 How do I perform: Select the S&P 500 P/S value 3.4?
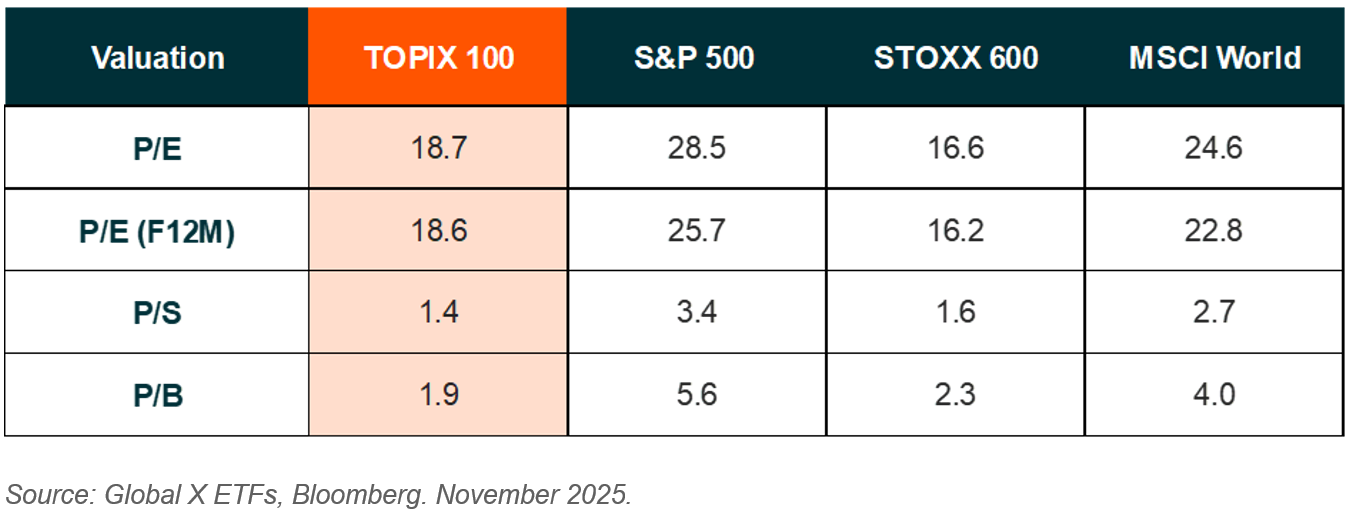point(695,312)
